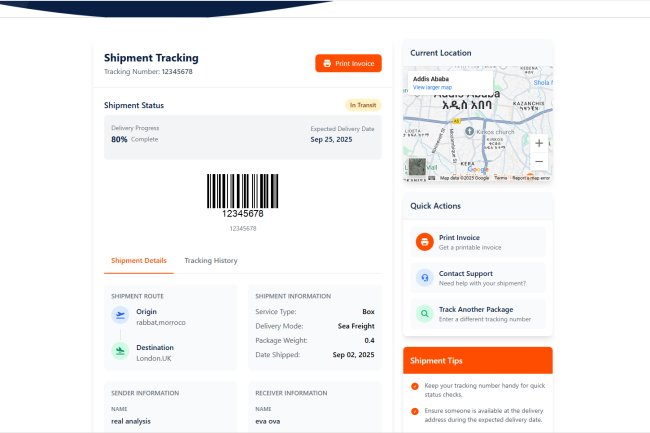Viewport: 650px width, 433px height.
Task: Open Contact Support quick action title
Action: [466, 273]
